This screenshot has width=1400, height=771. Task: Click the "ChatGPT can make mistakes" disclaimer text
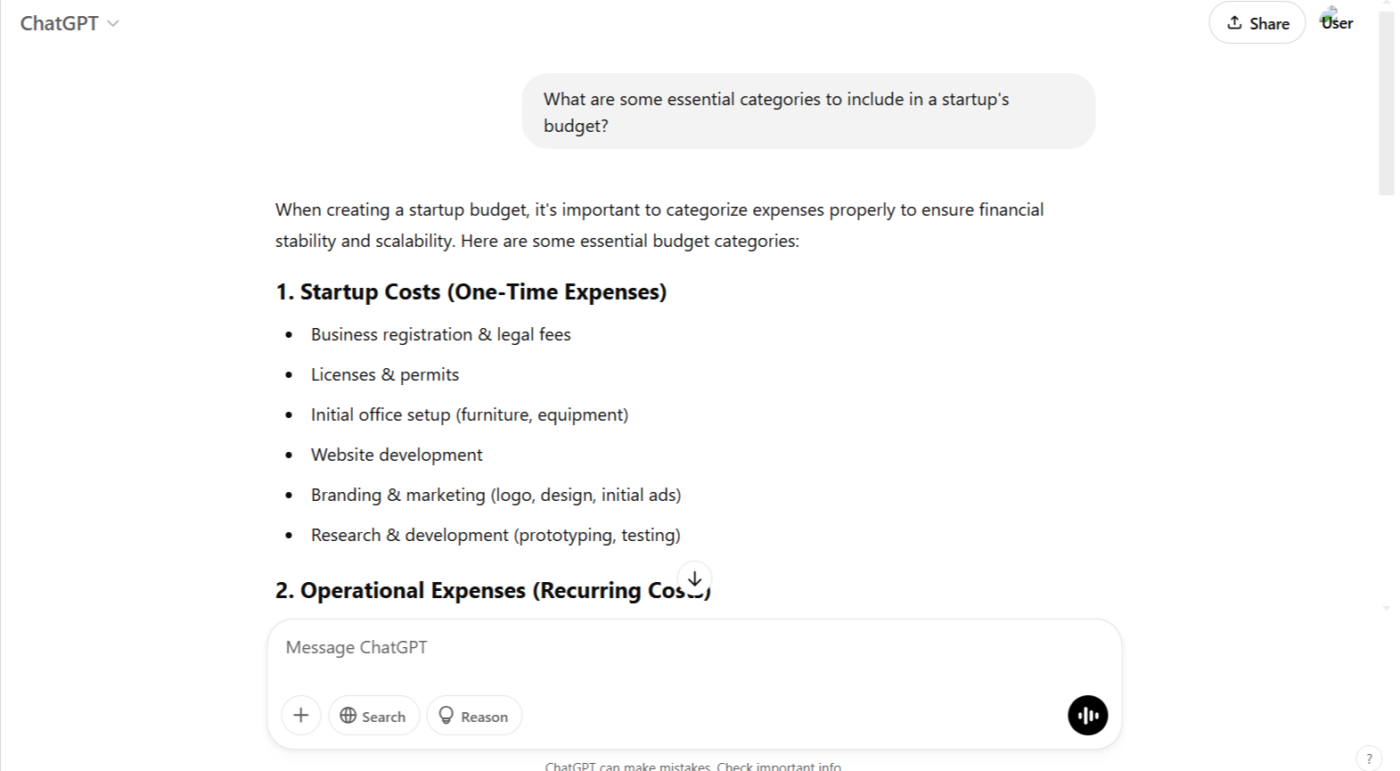point(693,766)
